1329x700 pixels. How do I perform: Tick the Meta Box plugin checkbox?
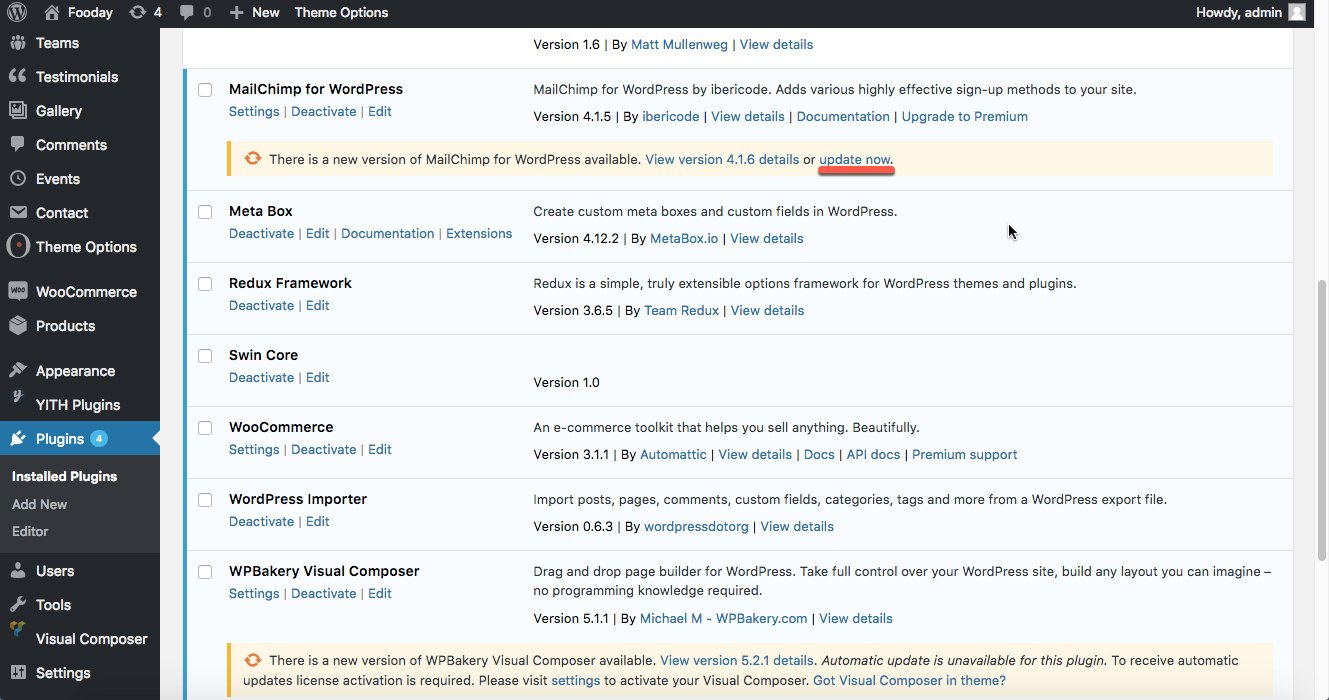(205, 212)
